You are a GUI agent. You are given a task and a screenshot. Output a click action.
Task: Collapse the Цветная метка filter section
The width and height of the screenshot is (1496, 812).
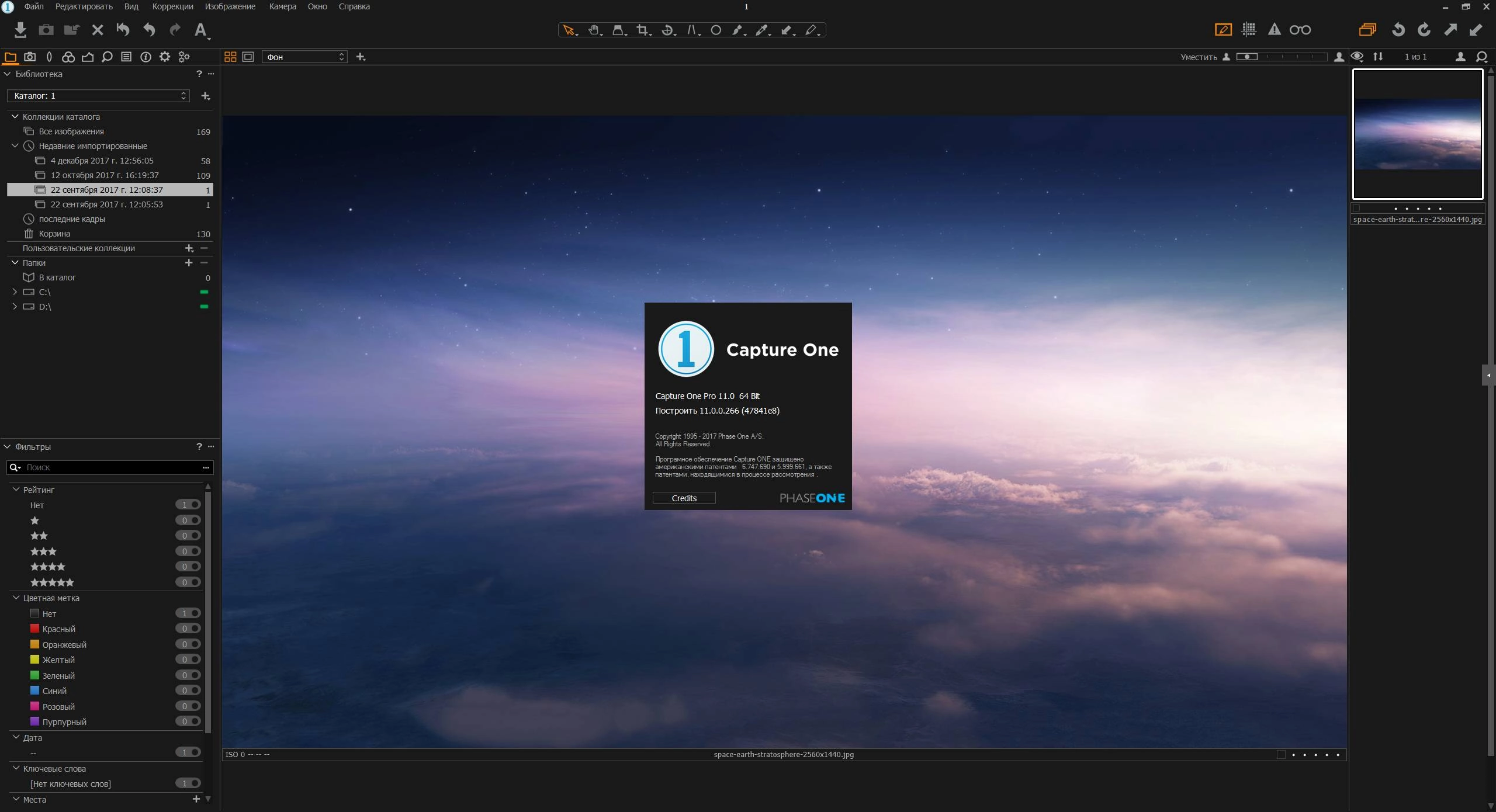pos(16,598)
